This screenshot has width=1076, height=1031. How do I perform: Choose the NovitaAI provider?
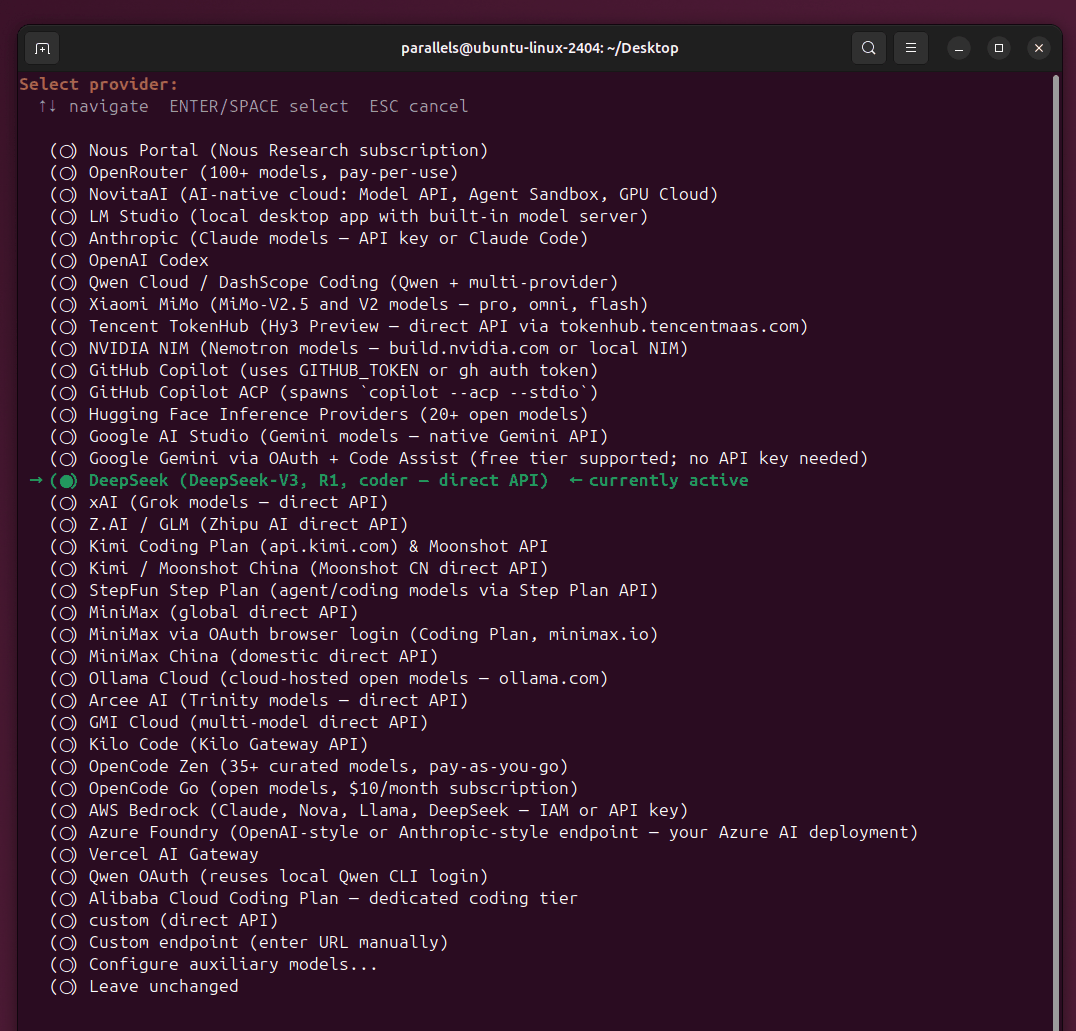[384, 194]
